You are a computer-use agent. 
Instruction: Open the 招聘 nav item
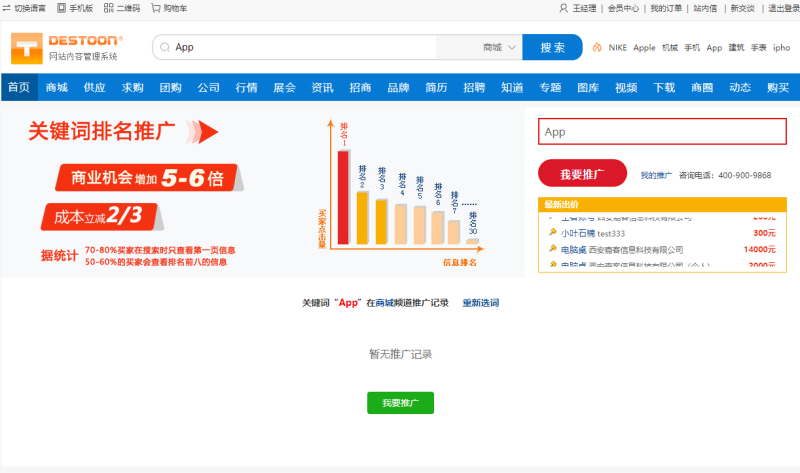coord(474,88)
